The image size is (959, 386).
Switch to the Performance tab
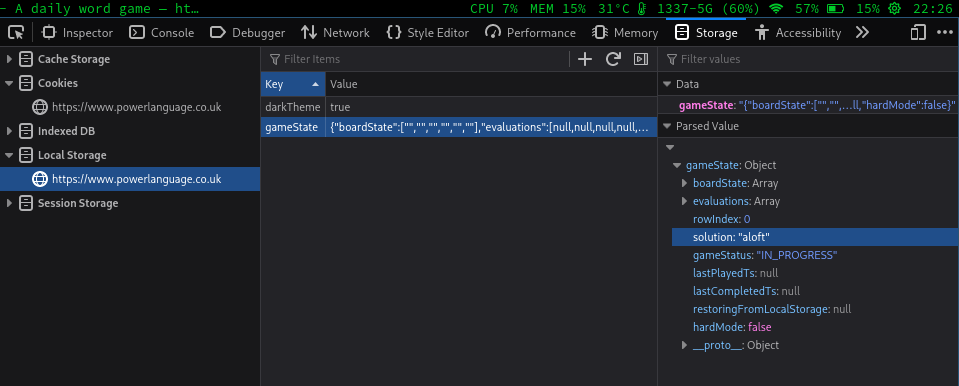(530, 32)
